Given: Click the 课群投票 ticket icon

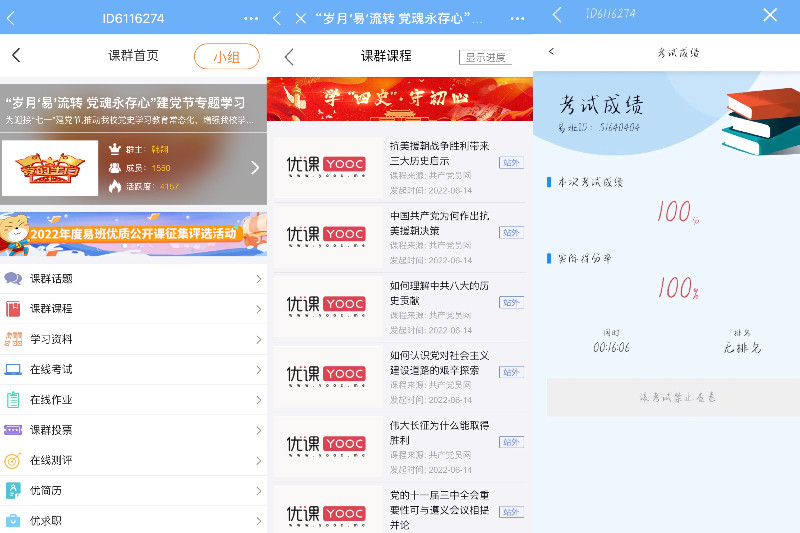Looking at the screenshot, I should pos(13,430).
